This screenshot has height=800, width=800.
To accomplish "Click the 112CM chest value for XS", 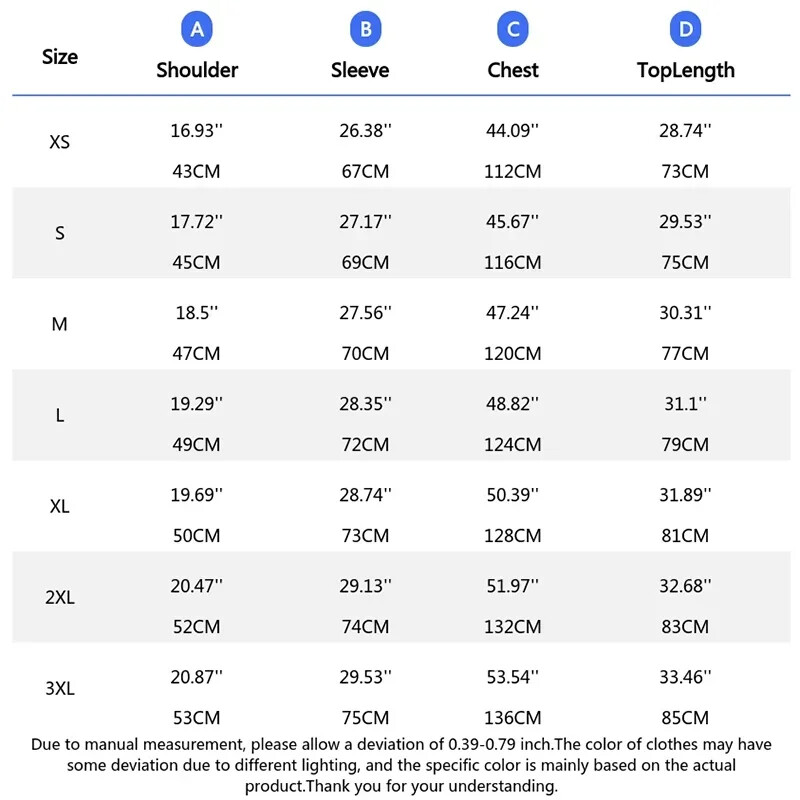I will point(513,172).
